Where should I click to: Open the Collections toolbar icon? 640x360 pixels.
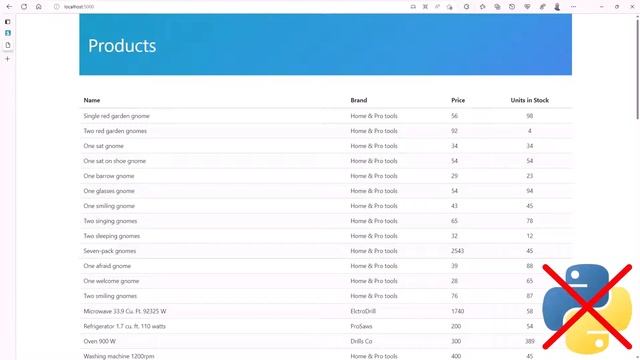point(497,7)
